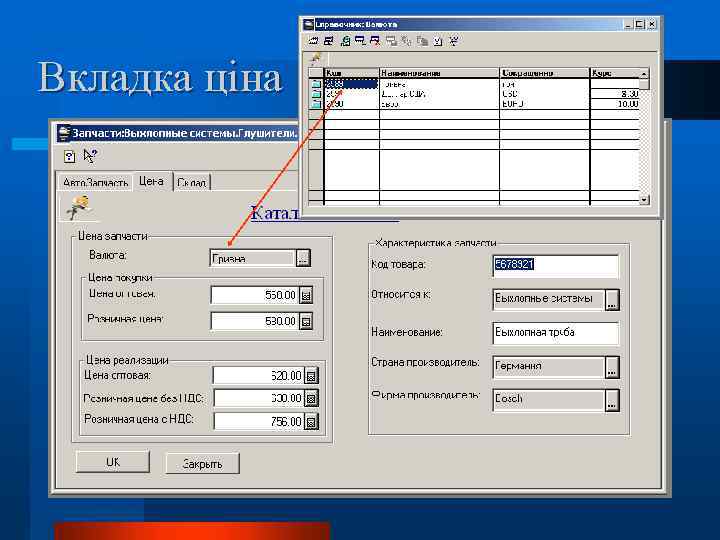720x540 pixels.
Task: Click the Цена оптовая field 620.00
Action: point(258,376)
